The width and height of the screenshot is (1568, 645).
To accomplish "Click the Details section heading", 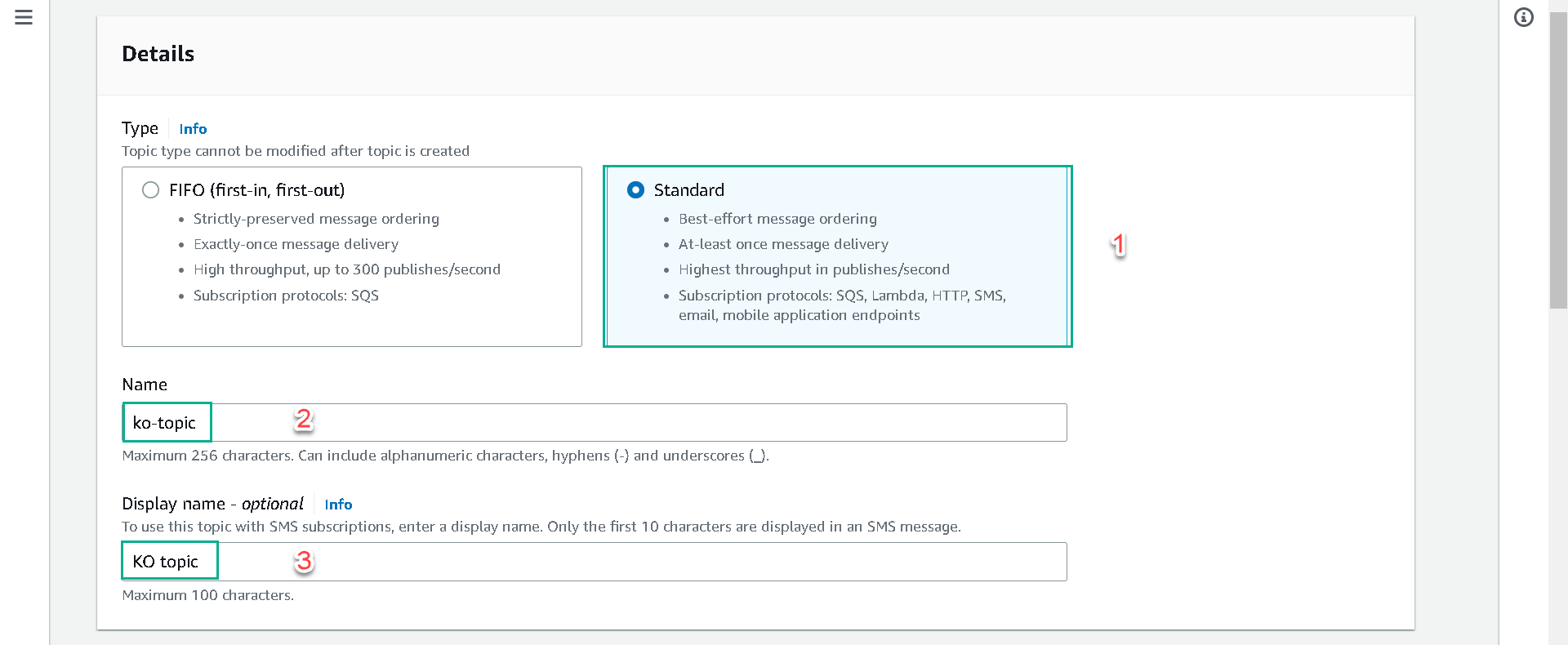I will (158, 54).
